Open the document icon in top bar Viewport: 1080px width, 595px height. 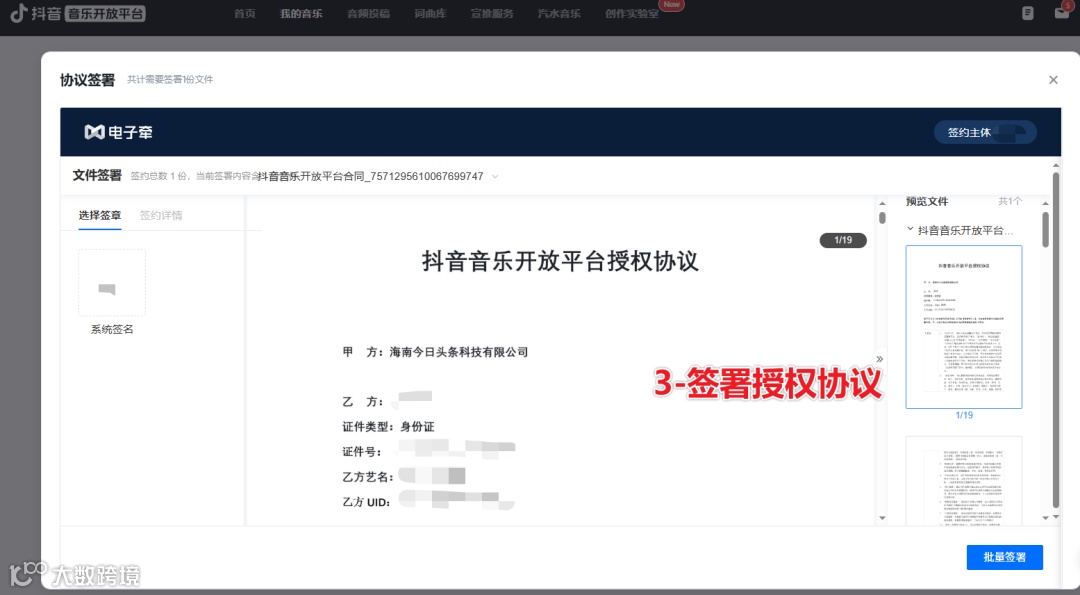pos(1028,13)
